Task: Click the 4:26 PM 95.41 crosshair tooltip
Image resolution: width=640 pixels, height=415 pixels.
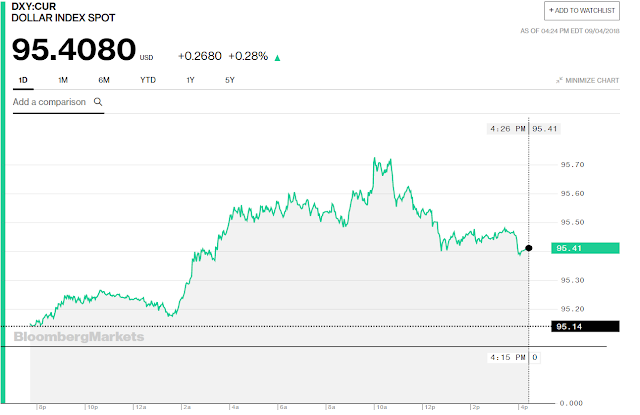Action: (x=524, y=129)
